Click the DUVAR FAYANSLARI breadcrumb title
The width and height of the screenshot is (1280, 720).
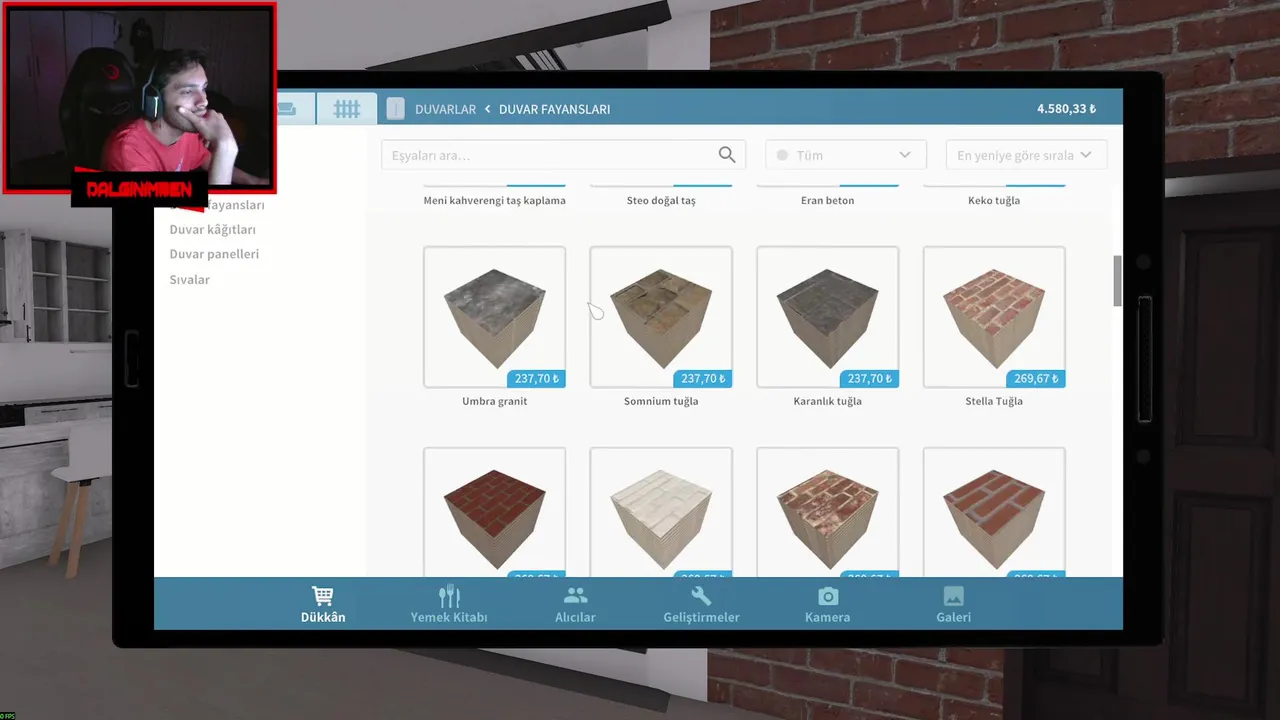click(554, 109)
